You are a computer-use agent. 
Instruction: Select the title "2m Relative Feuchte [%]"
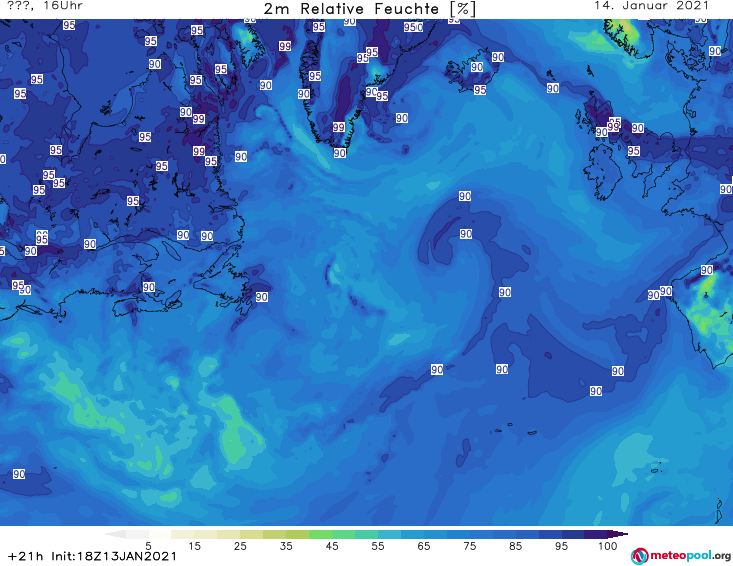[x=369, y=9]
